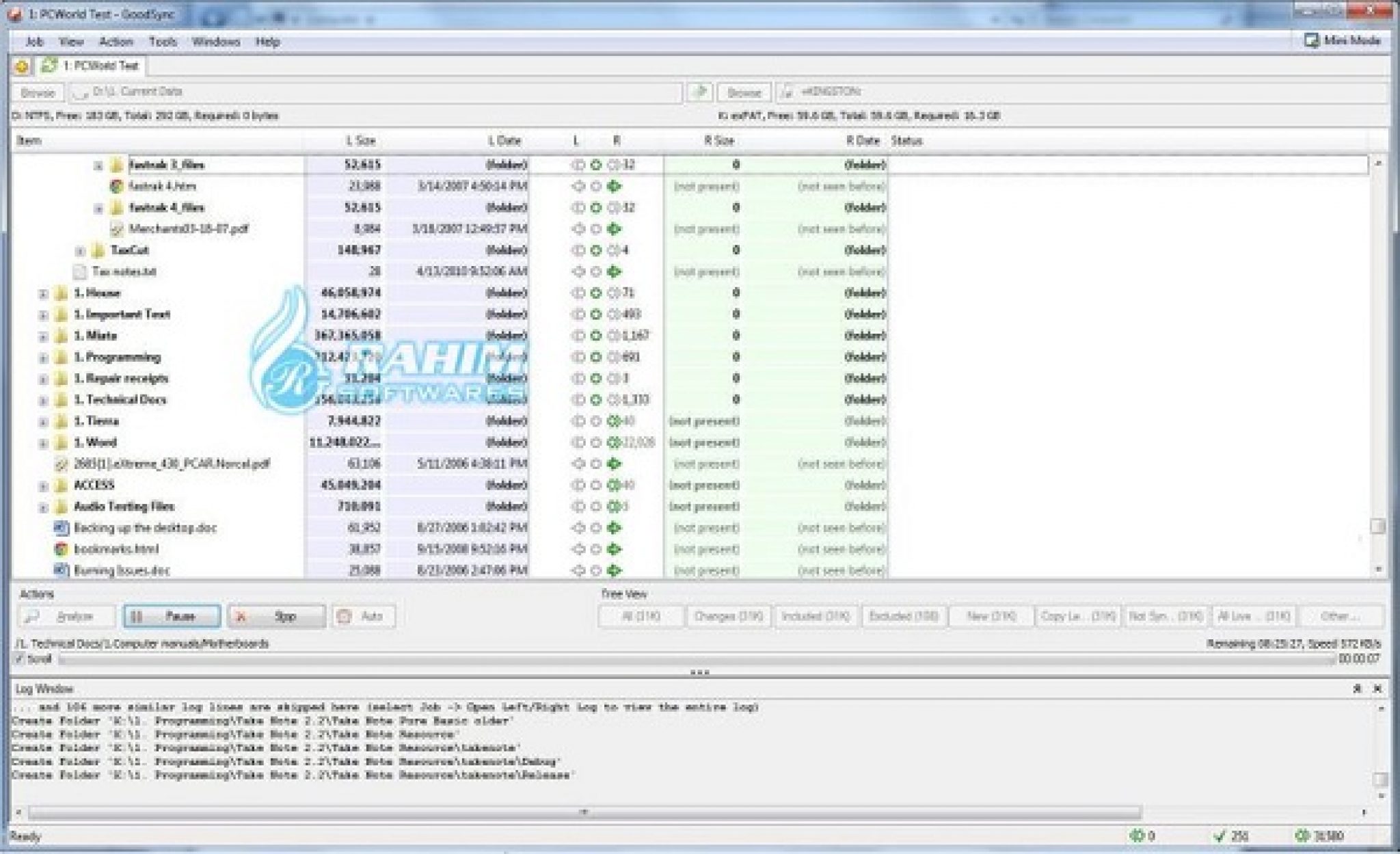
Task: Click left-to-right arrow for bookmarks.html
Action: 614,549
